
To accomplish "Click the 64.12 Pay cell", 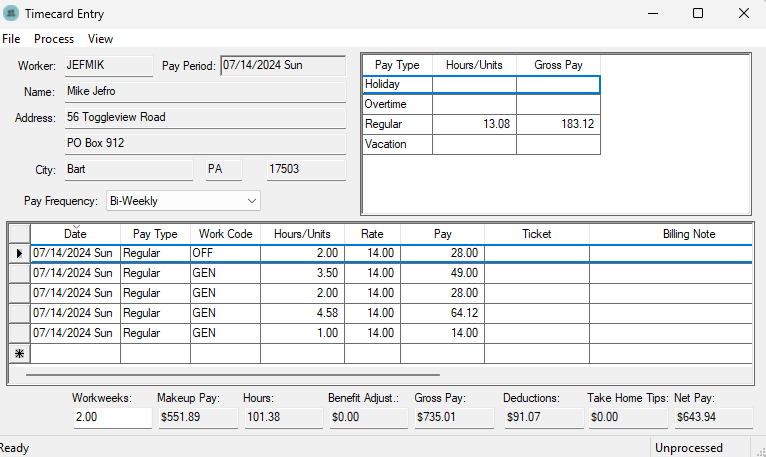I will click(442, 313).
